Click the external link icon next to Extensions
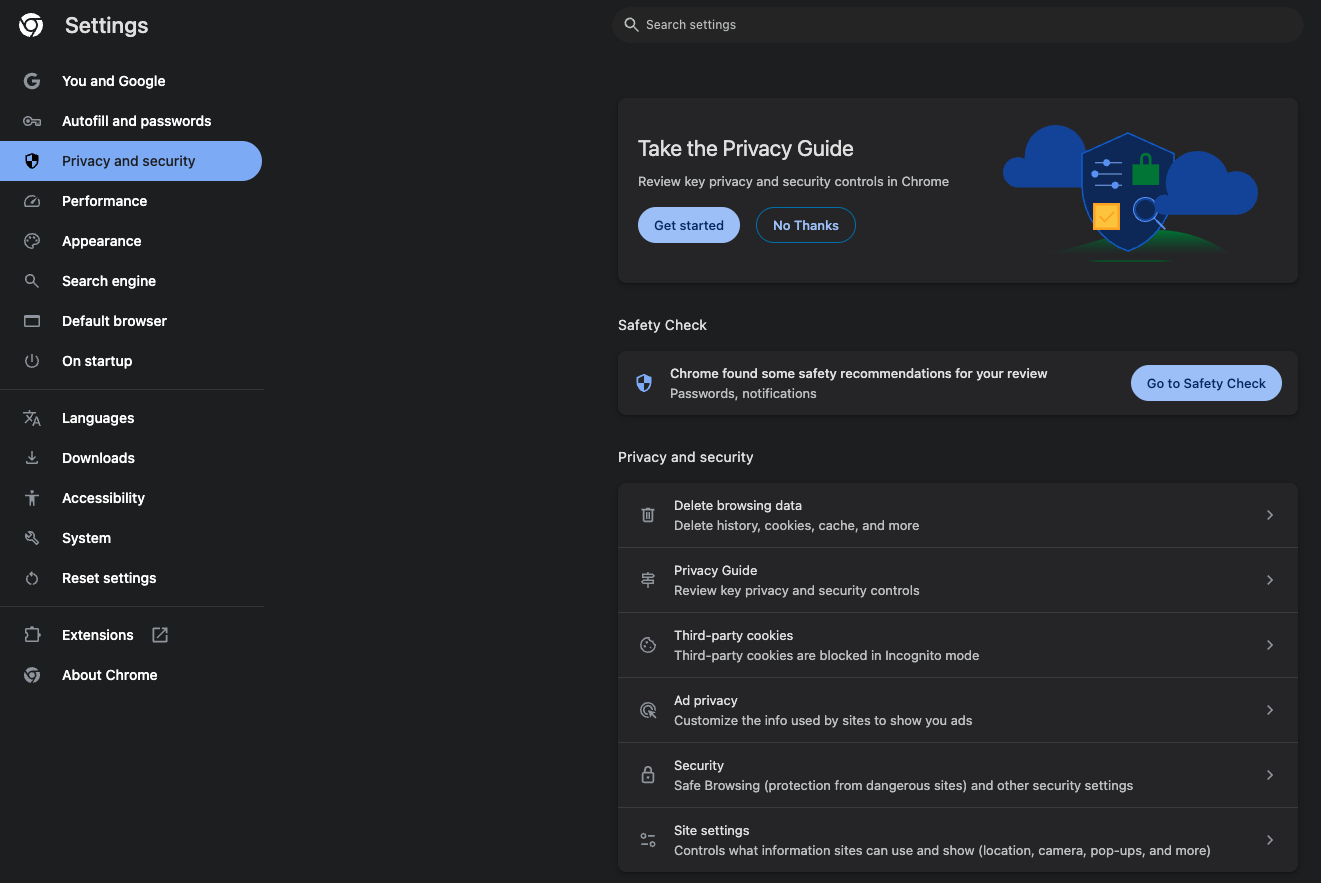This screenshot has height=883, width=1321. [x=160, y=635]
